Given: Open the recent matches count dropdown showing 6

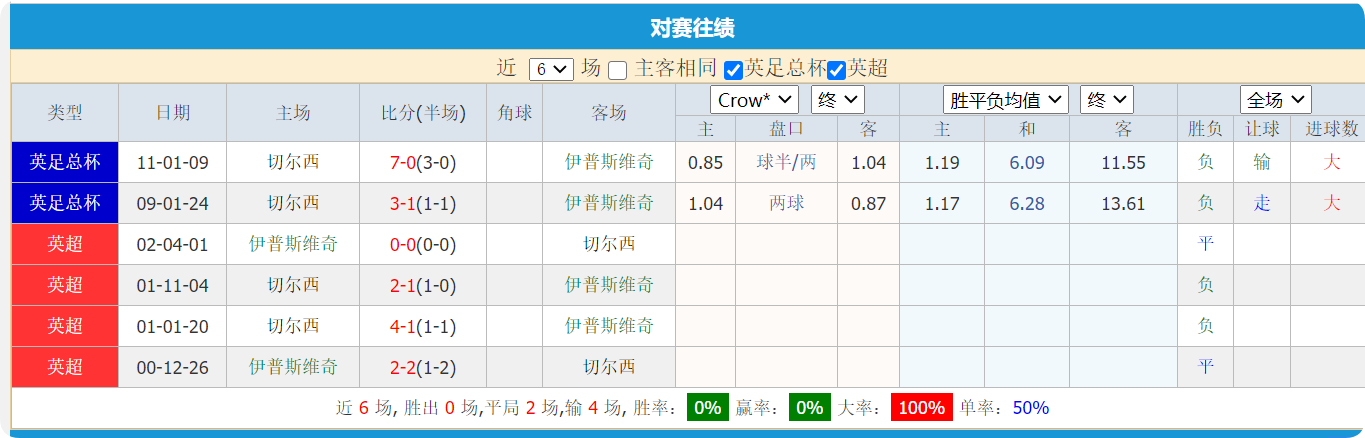Looking at the screenshot, I should point(550,69).
